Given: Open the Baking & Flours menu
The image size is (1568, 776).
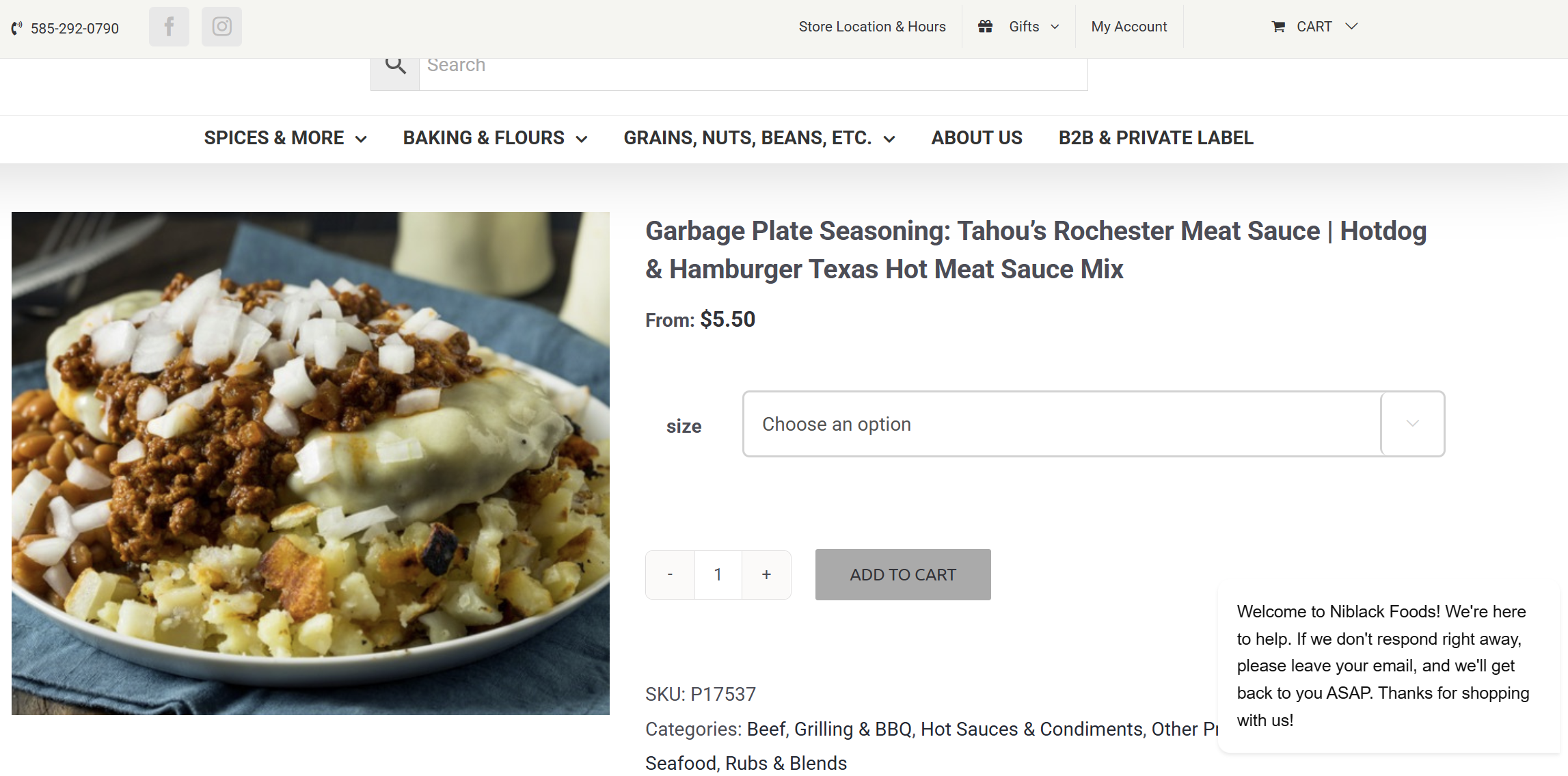Looking at the screenshot, I should click(x=495, y=138).
